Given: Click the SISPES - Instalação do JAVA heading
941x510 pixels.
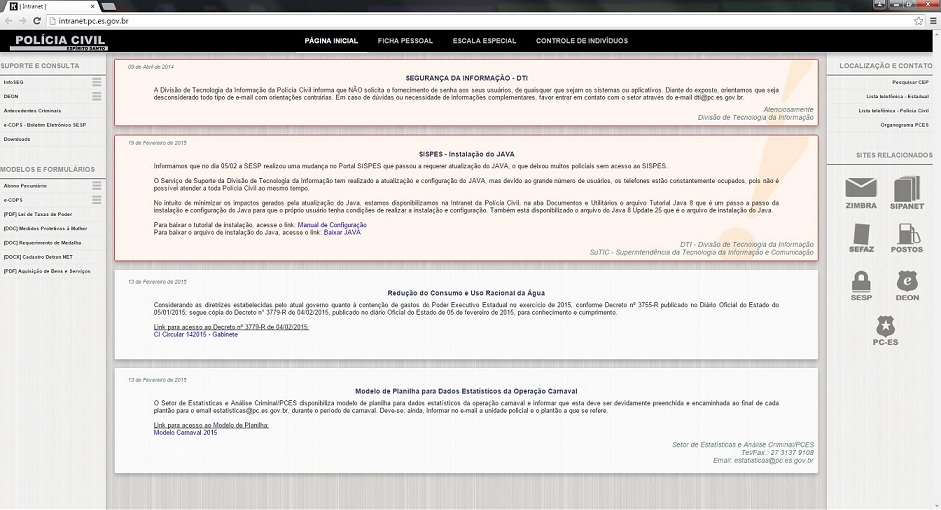Looking at the screenshot, I should click(x=466, y=154).
